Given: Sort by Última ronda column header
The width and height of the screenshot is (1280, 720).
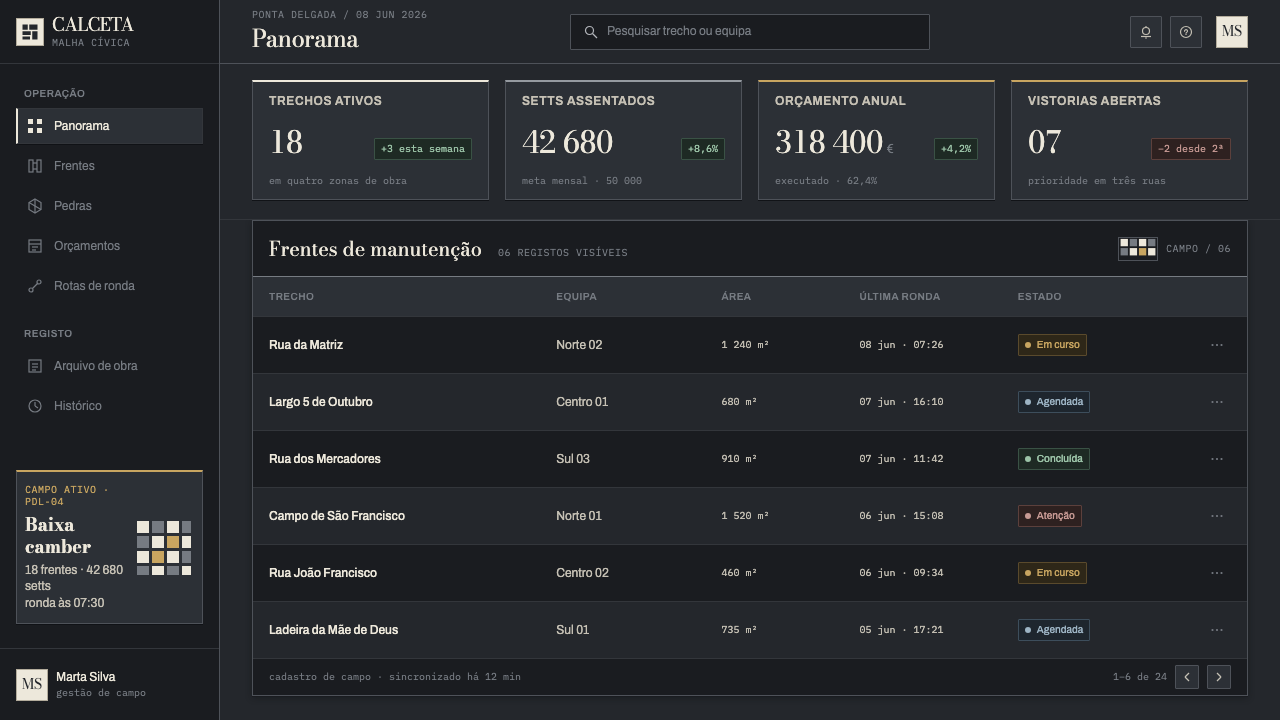Looking at the screenshot, I should (x=899, y=297).
